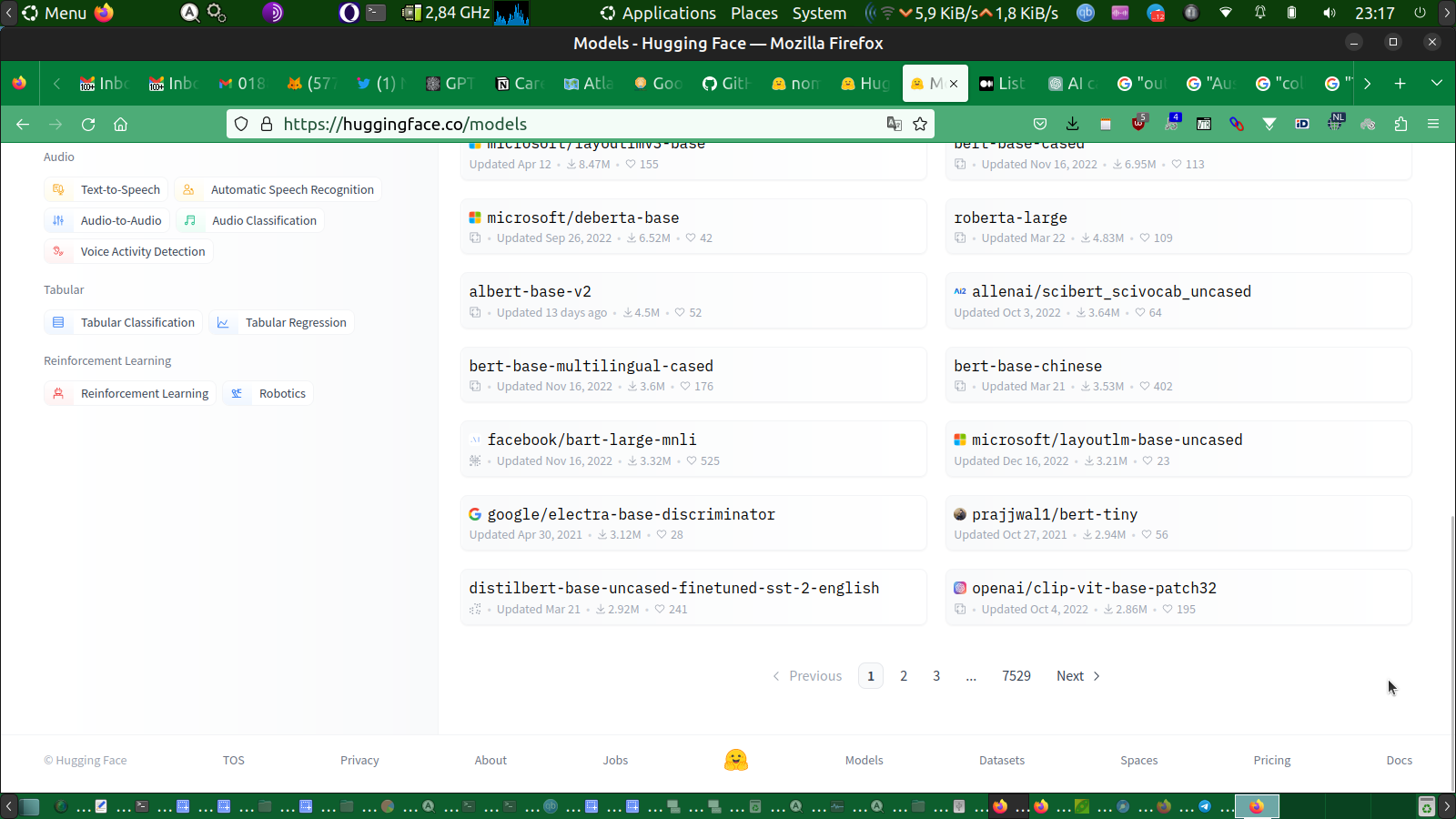Open google/electra-base-discriminator model

(693, 523)
